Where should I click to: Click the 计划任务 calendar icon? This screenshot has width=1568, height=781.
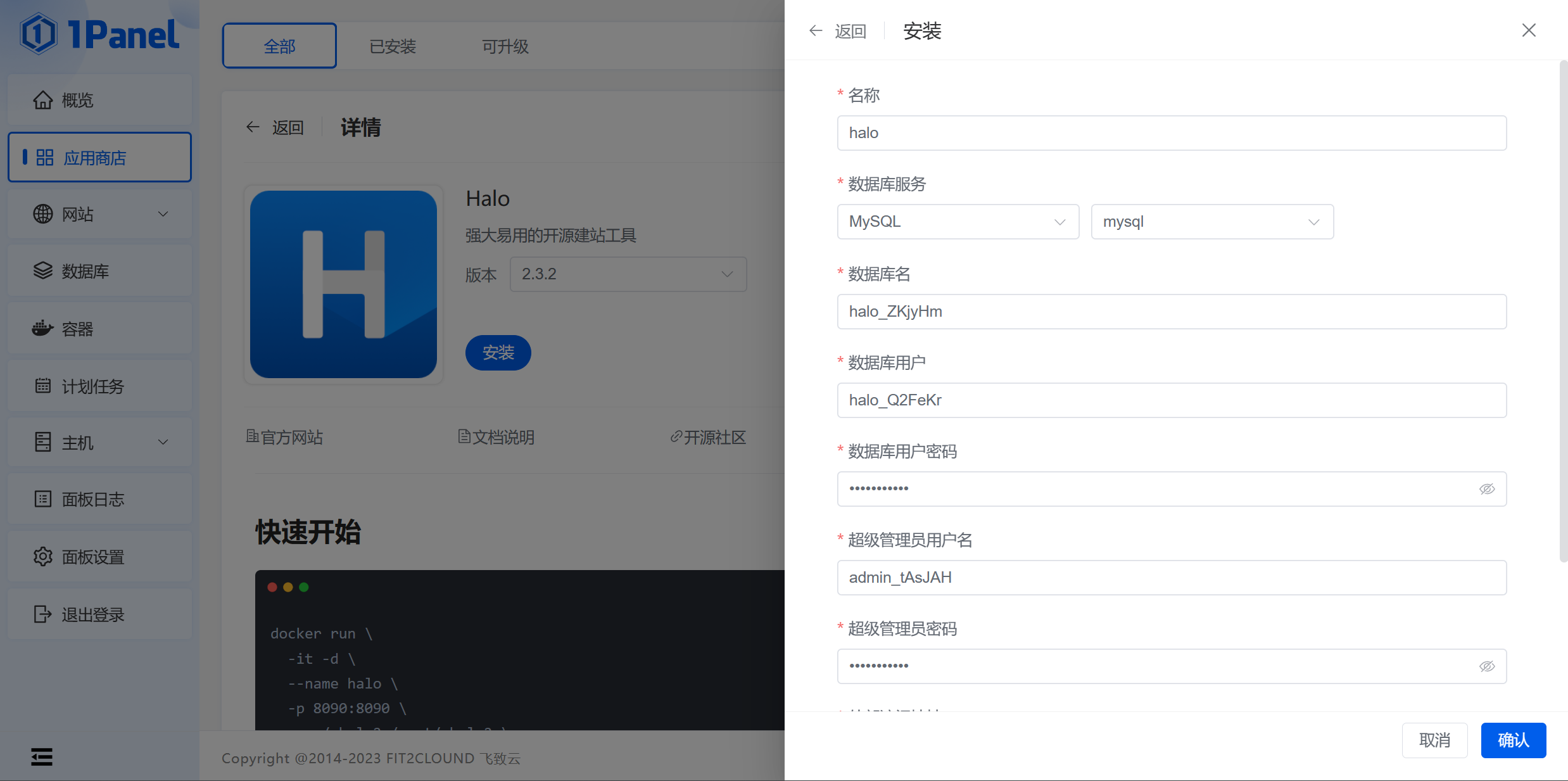pyautogui.click(x=43, y=386)
